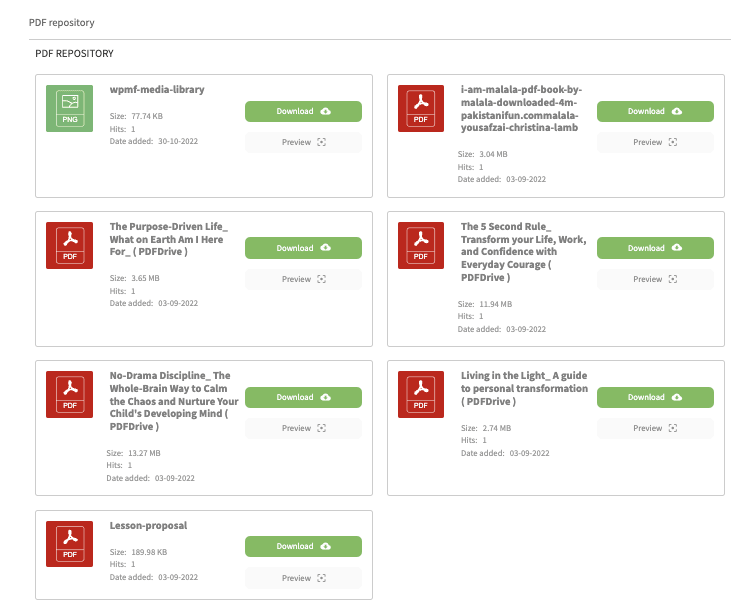This screenshot has height=616, width=750.
Task: Download the i-am-malala PDF book
Action: point(655,111)
